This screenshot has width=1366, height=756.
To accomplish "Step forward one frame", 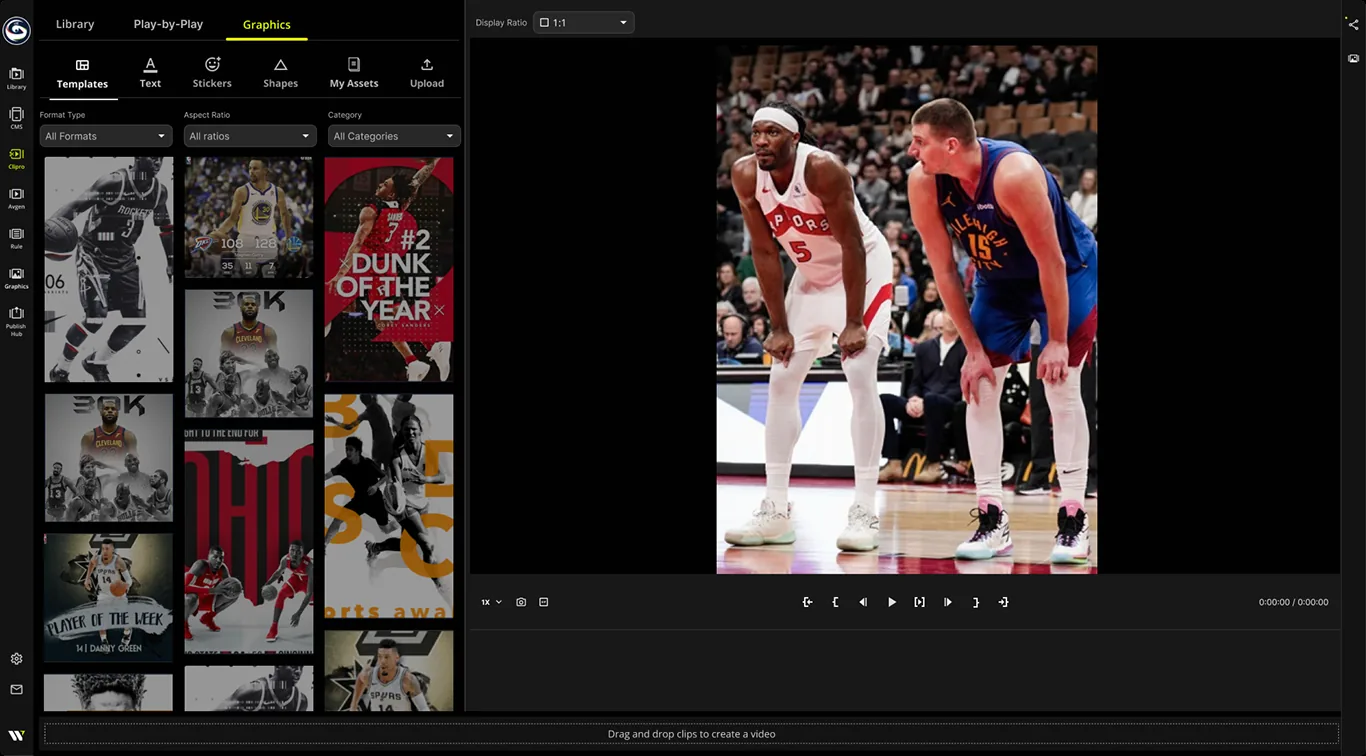I will click(x=948, y=602).
